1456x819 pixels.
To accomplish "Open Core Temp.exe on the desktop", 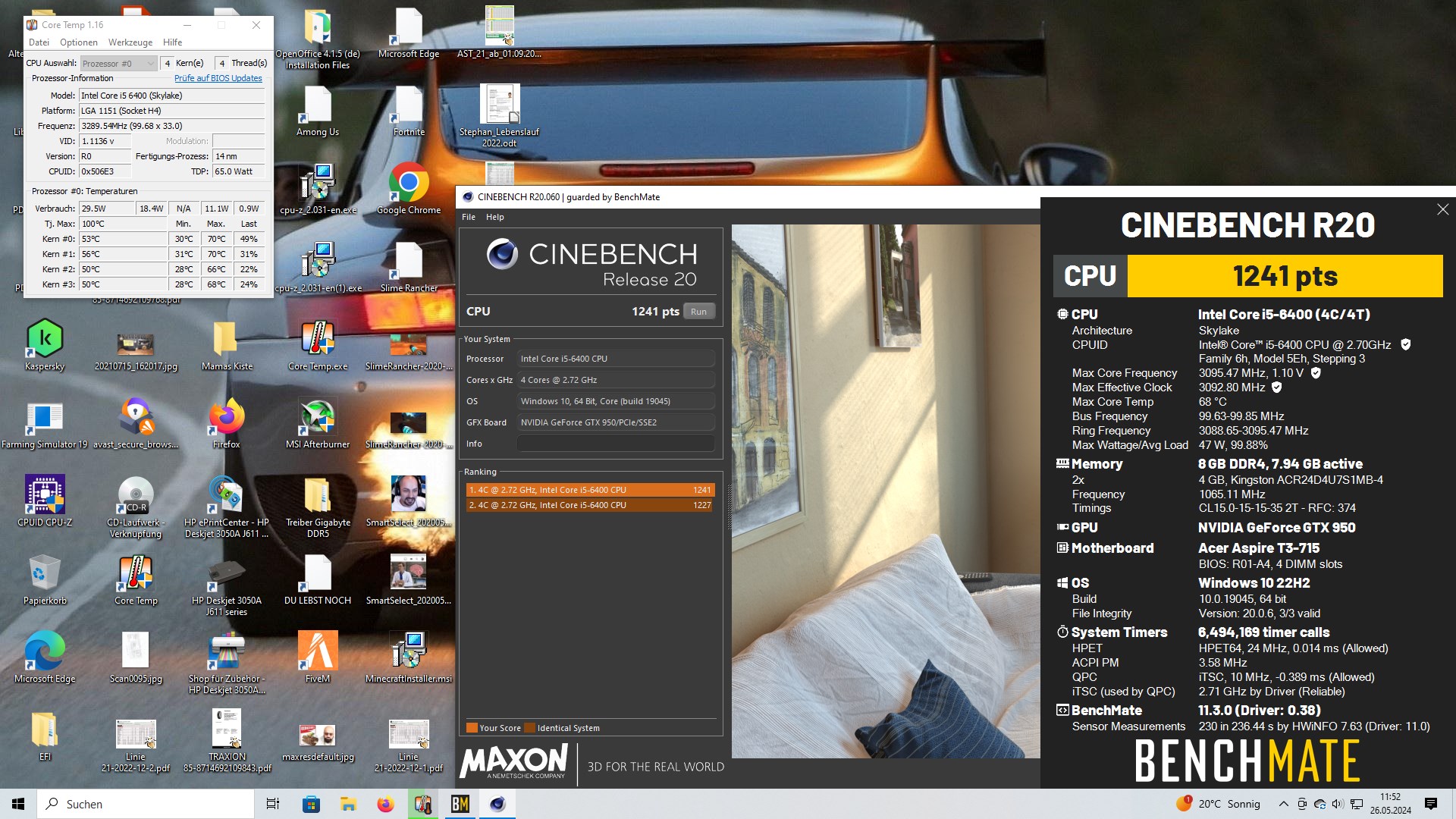I will point(318,345).
